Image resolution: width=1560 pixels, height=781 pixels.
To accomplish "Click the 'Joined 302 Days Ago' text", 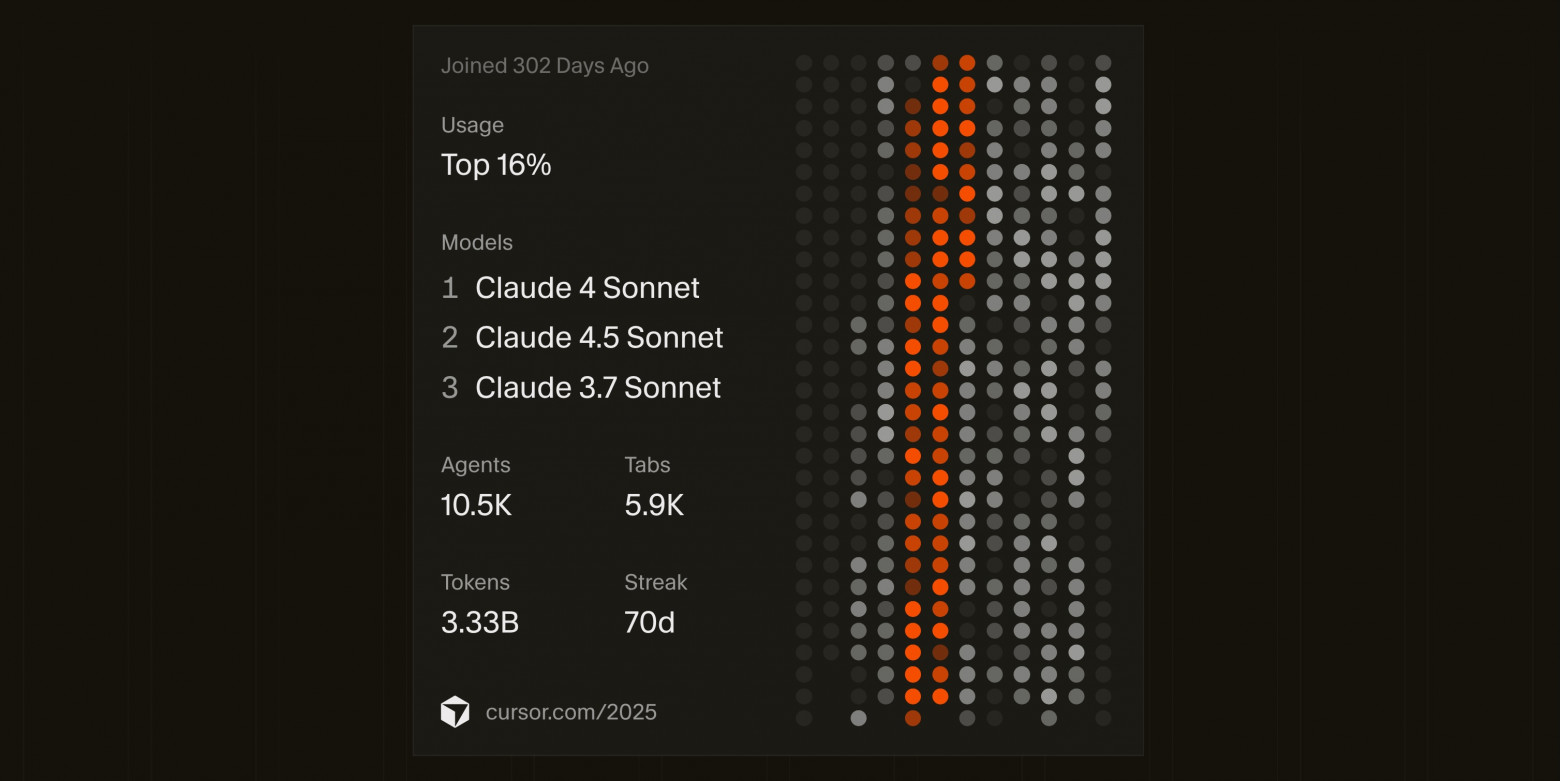I will tap(545, 66).
